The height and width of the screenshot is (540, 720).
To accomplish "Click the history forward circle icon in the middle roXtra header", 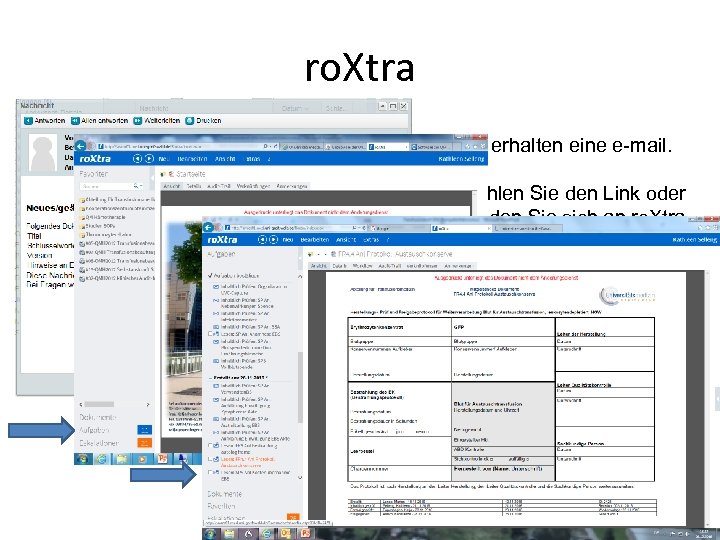I will click(149, 158).
